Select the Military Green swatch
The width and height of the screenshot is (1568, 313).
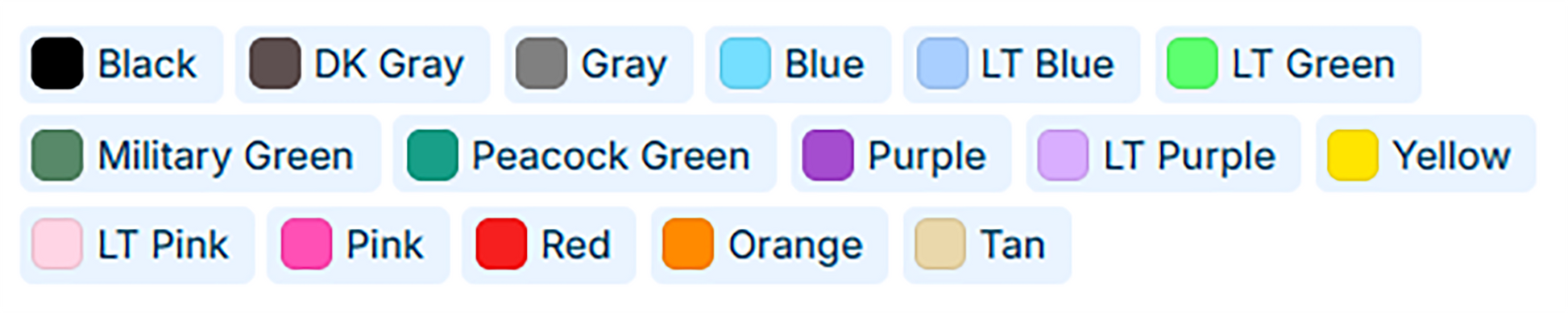[201, 154]
